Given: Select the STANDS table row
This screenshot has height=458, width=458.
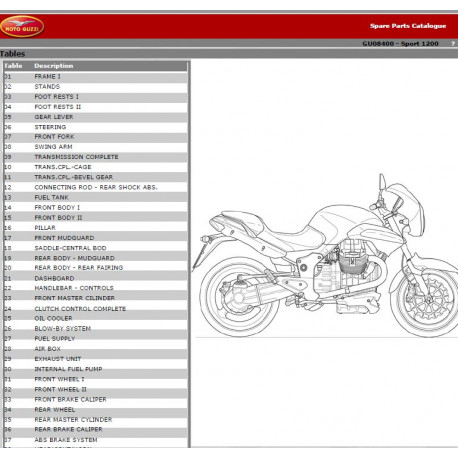Looking at the screenshot, I should click(96, 87).
